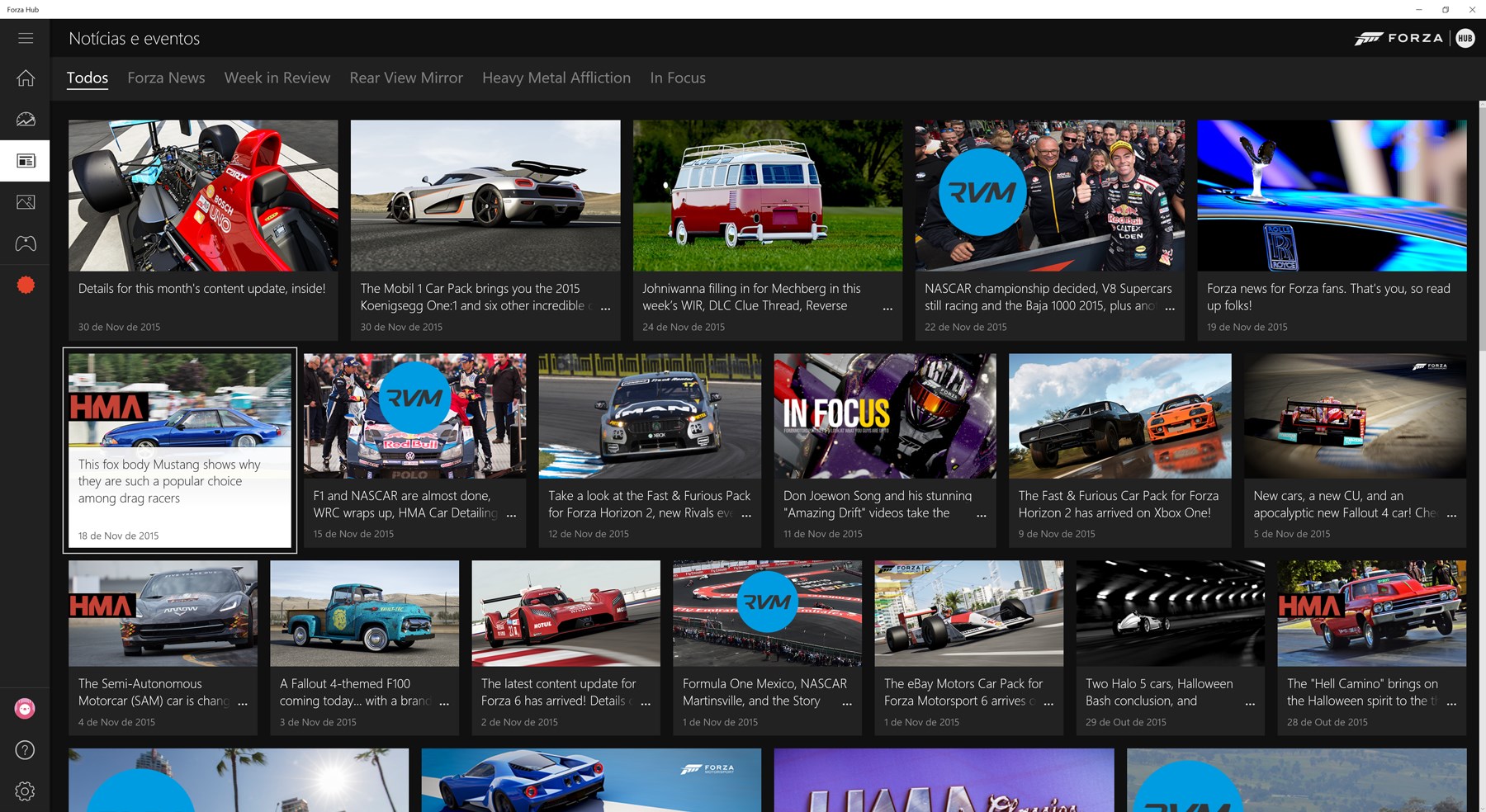Click the '28 de Out de 2015' date
Screen dimensions: 1486x812
[1327, 722]
